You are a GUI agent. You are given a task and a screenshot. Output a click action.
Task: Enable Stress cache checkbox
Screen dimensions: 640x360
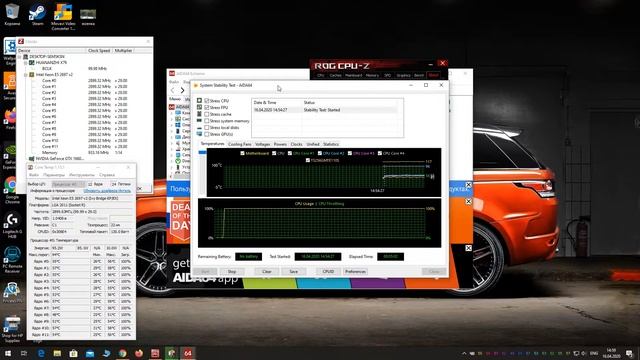(207, 114)
